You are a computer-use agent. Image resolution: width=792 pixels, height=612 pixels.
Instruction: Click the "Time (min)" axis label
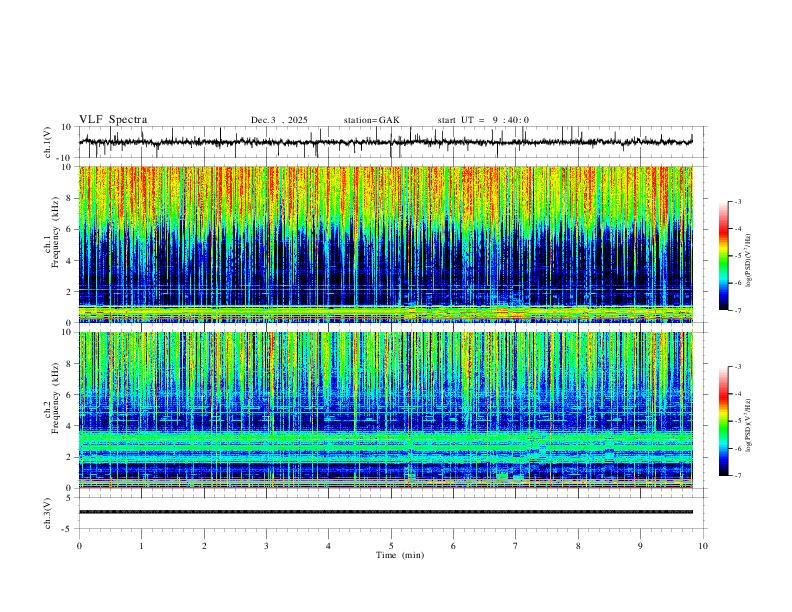pyautogui.click(x=400, y=555)
